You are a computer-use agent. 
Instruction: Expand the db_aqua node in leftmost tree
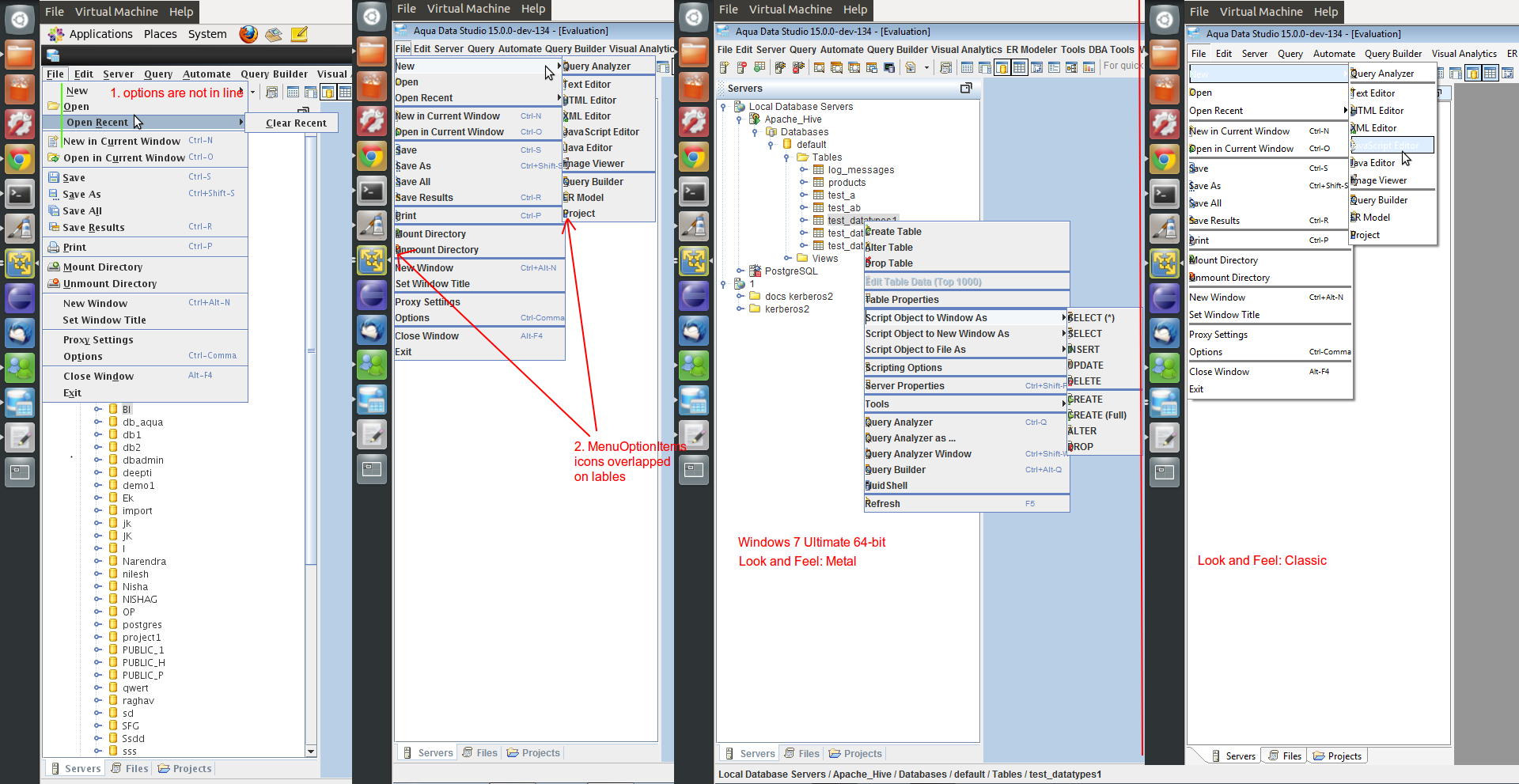pos(98,422)
